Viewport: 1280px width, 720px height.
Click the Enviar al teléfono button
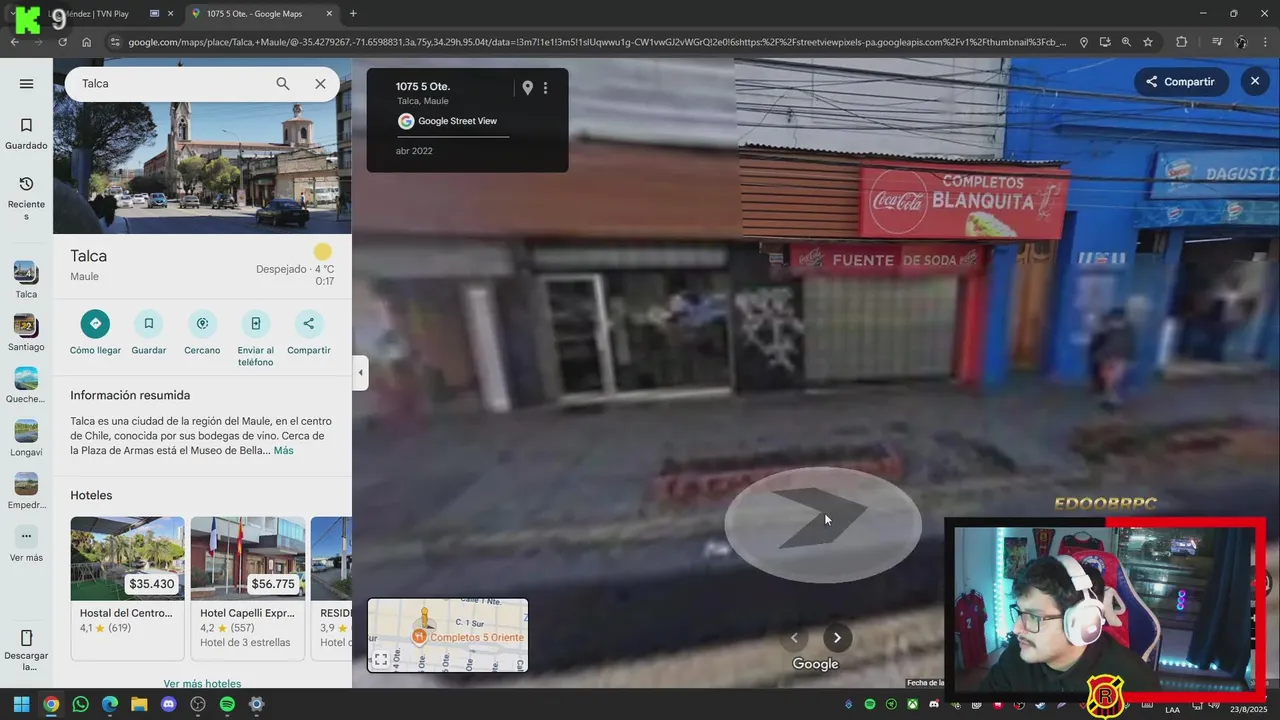pos(255,338)
